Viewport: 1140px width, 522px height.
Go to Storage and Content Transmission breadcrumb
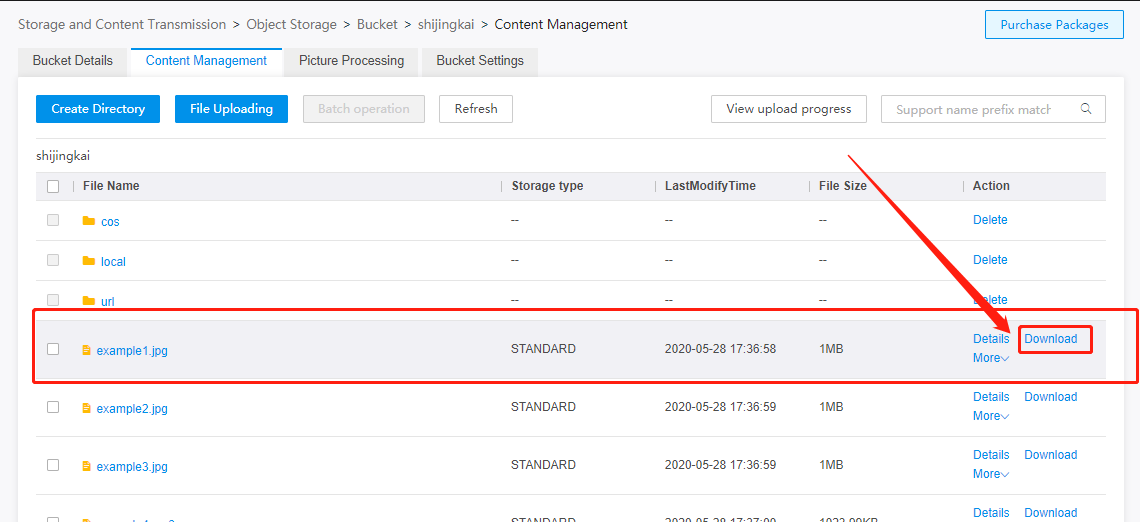click(122, 25)
